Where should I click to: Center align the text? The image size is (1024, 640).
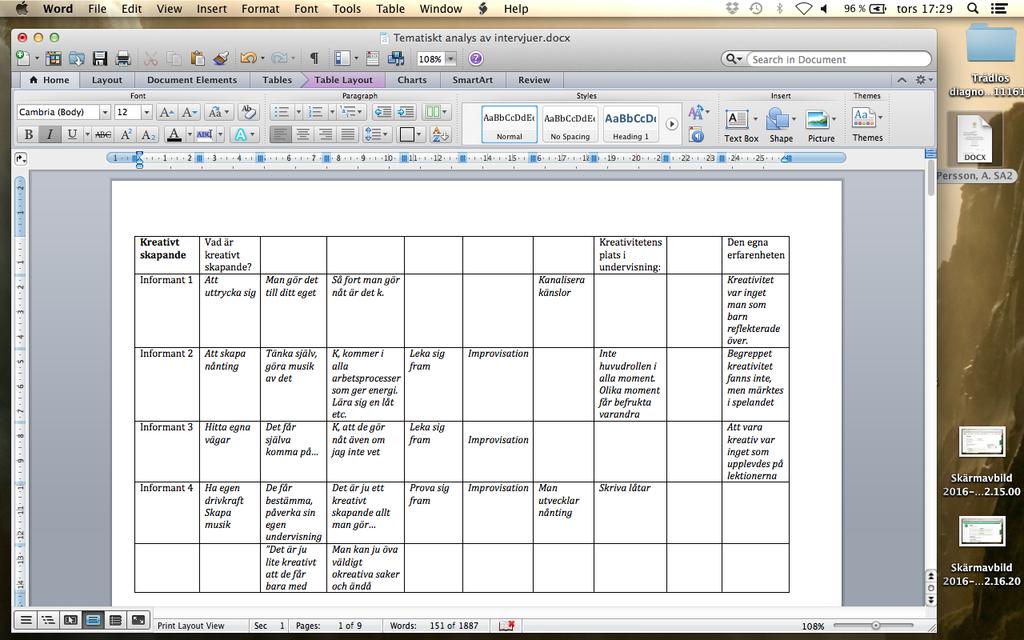point(303,135)
